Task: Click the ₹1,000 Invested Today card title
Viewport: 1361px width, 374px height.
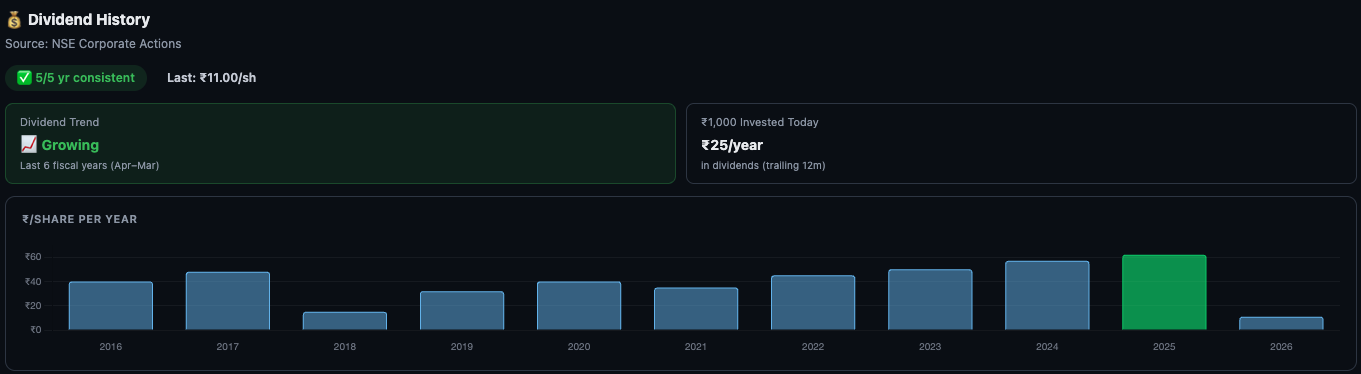Action: [x=760, y=122]
